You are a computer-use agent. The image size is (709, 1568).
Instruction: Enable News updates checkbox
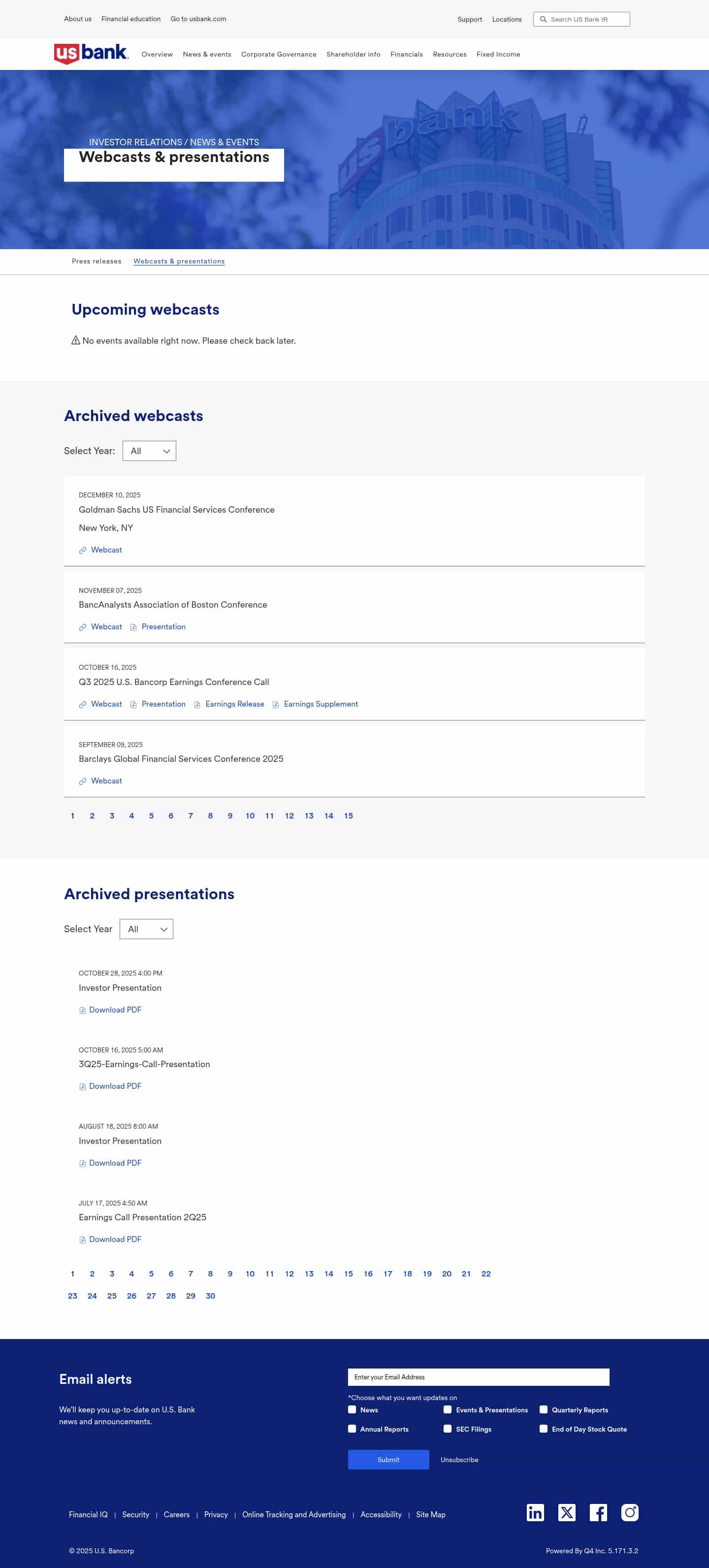coord(352,1410)
